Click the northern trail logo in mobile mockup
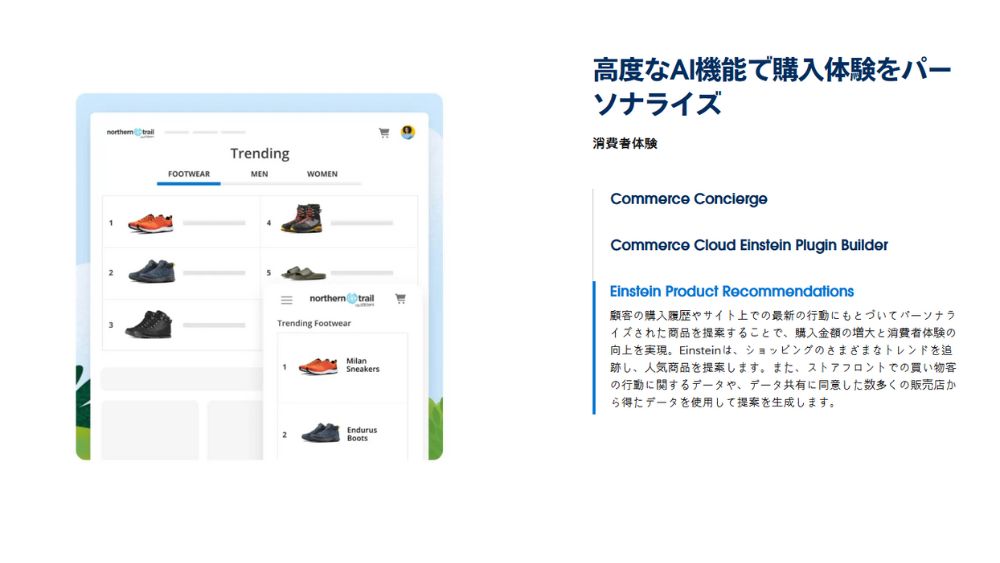 click(342, 299)
